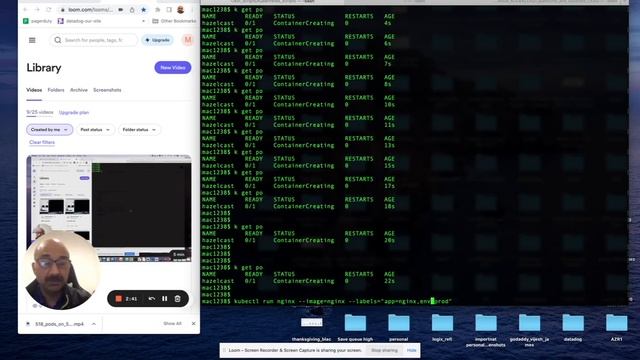The image size is (640, 360).
Task: Open the datadog-our-site bookmark
Action: point(79,21)
